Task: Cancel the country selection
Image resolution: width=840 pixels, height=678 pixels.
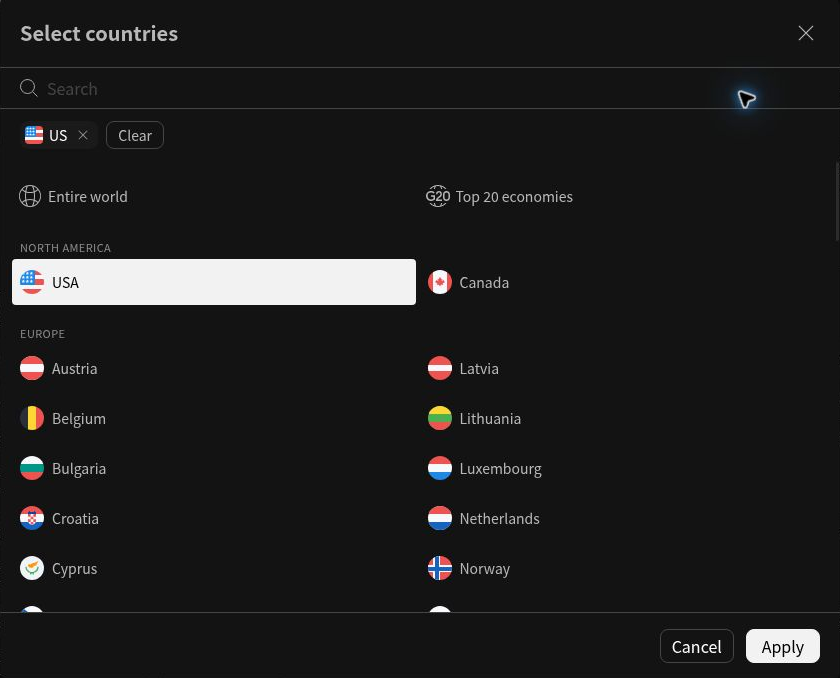Action: coord(696,646)
